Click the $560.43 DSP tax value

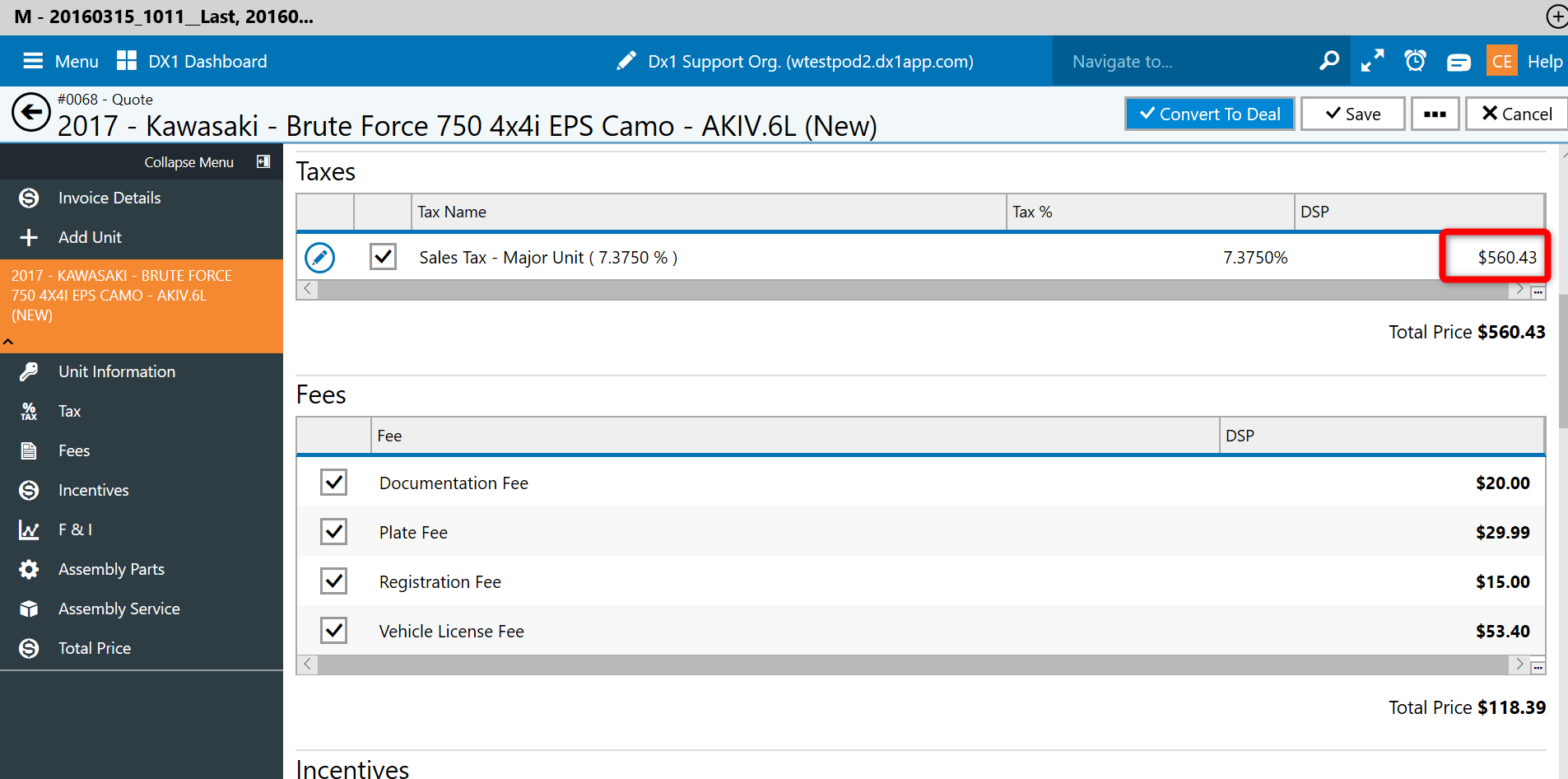click(x=1507, y=258)
